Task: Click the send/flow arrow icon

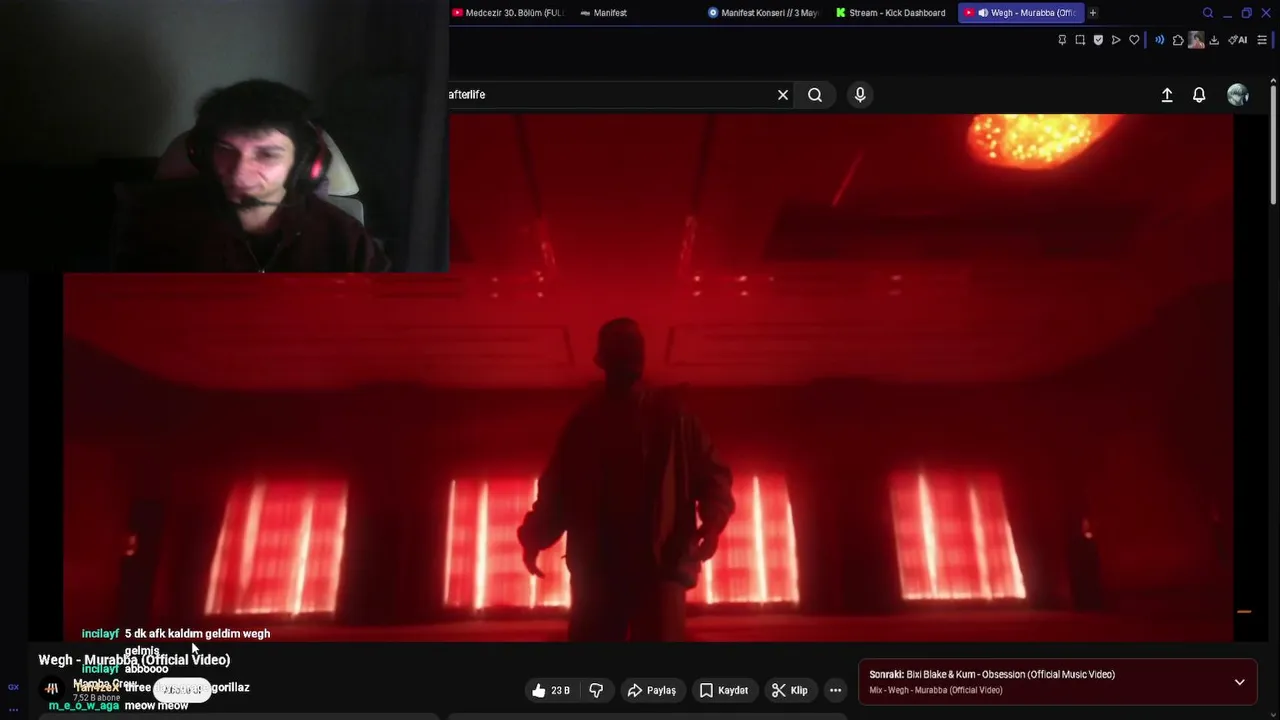Action: pos(1116,40)
